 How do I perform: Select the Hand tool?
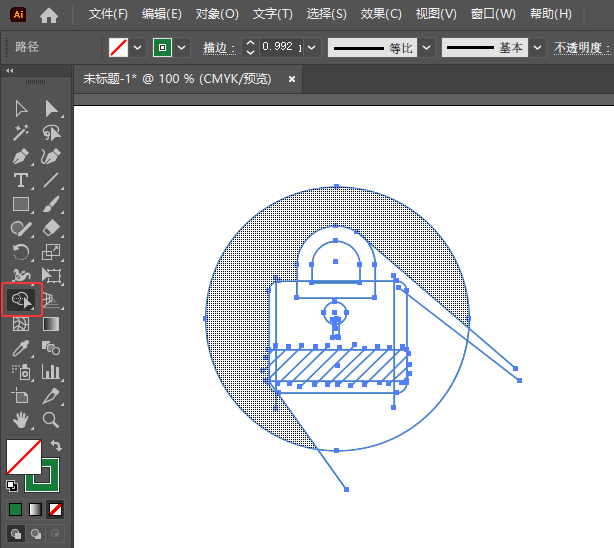(21, 420)
